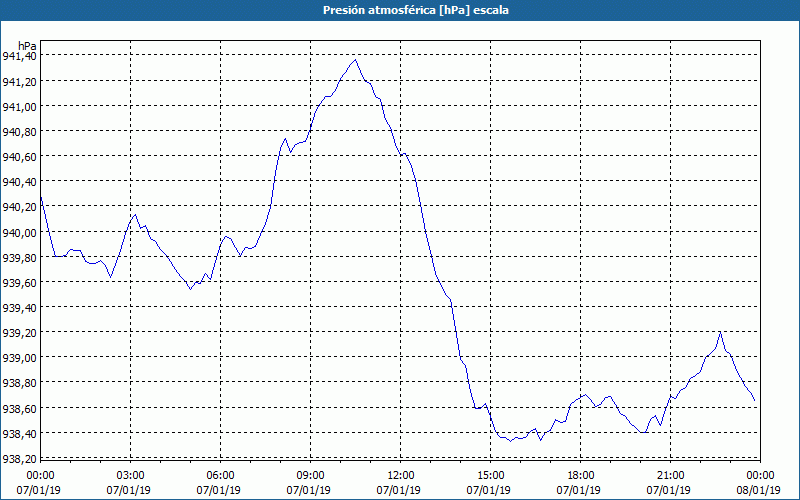
Task: Click the 940,40 y-axis value
Action: 19,182
